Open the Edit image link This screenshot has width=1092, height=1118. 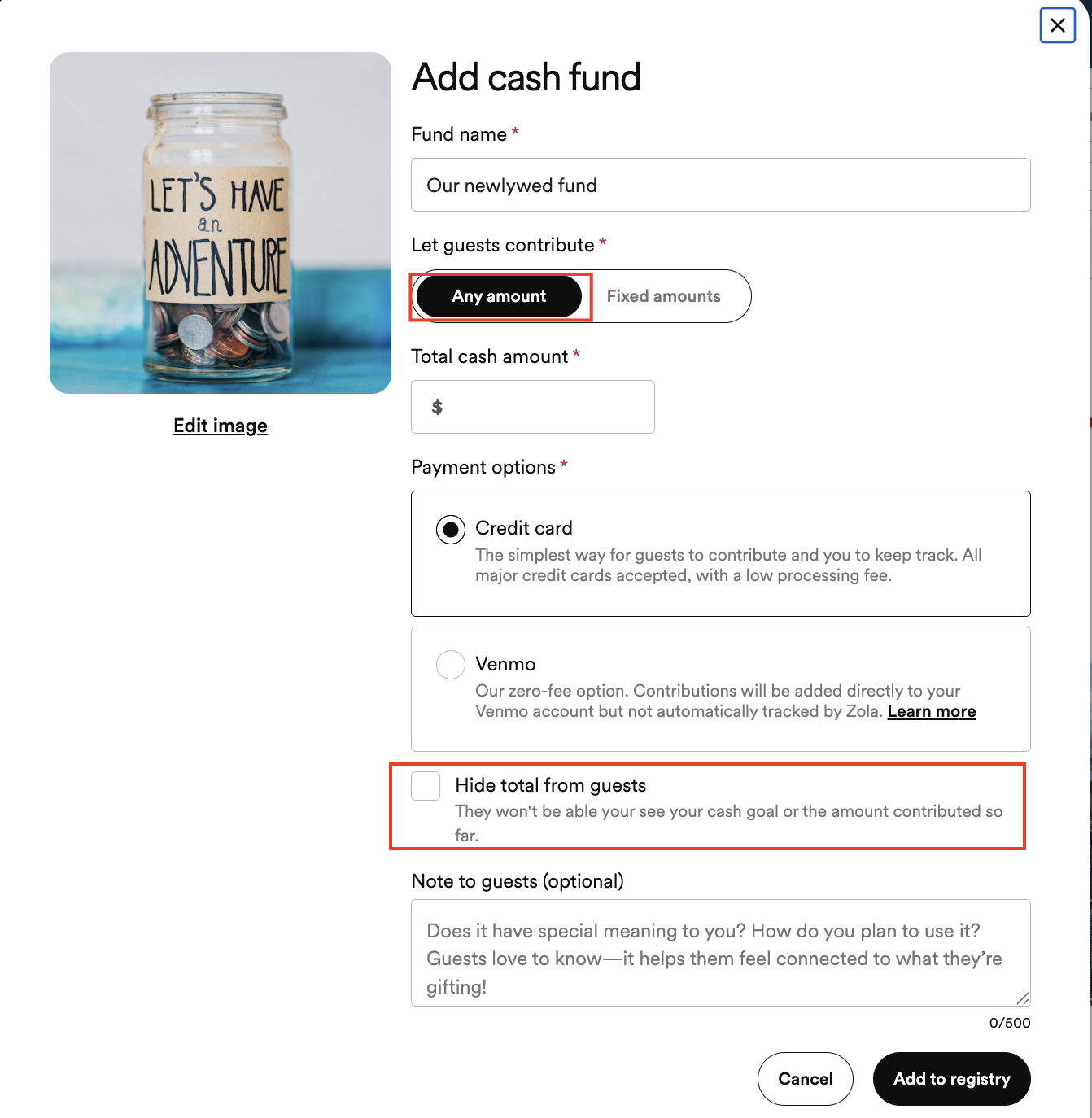click(221, 426)
